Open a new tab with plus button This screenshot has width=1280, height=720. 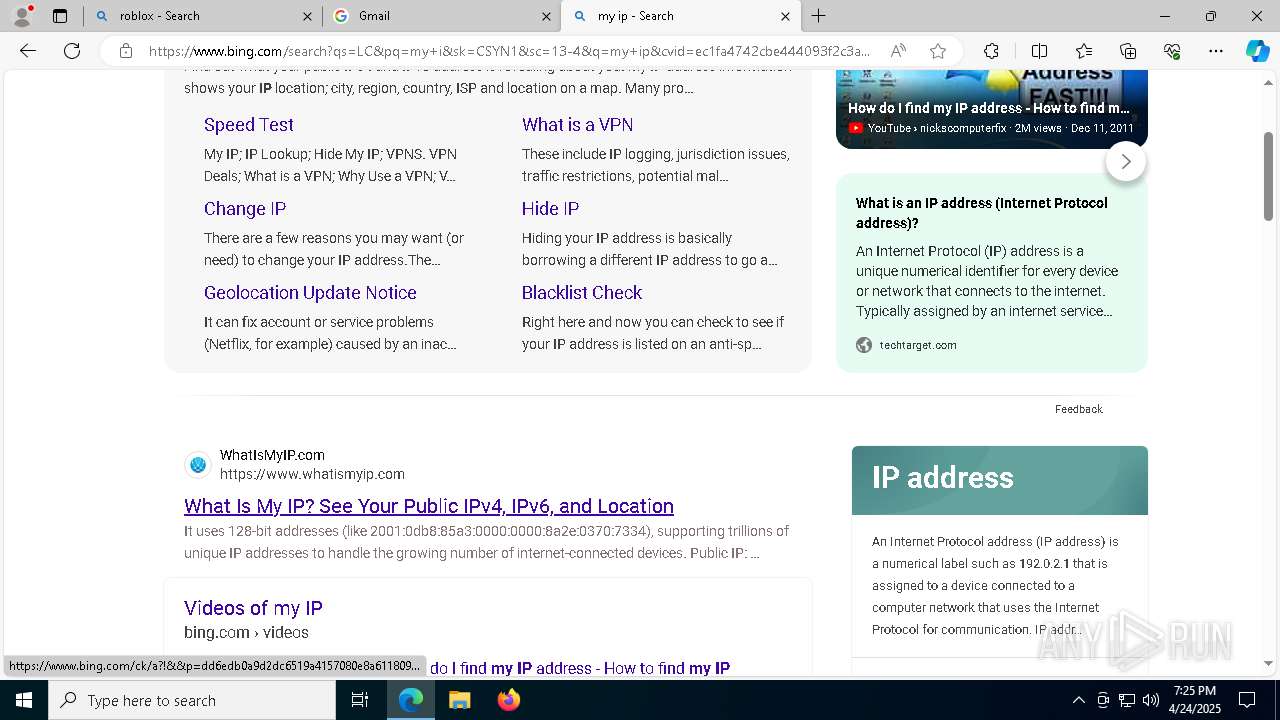(x=818, y=16)
